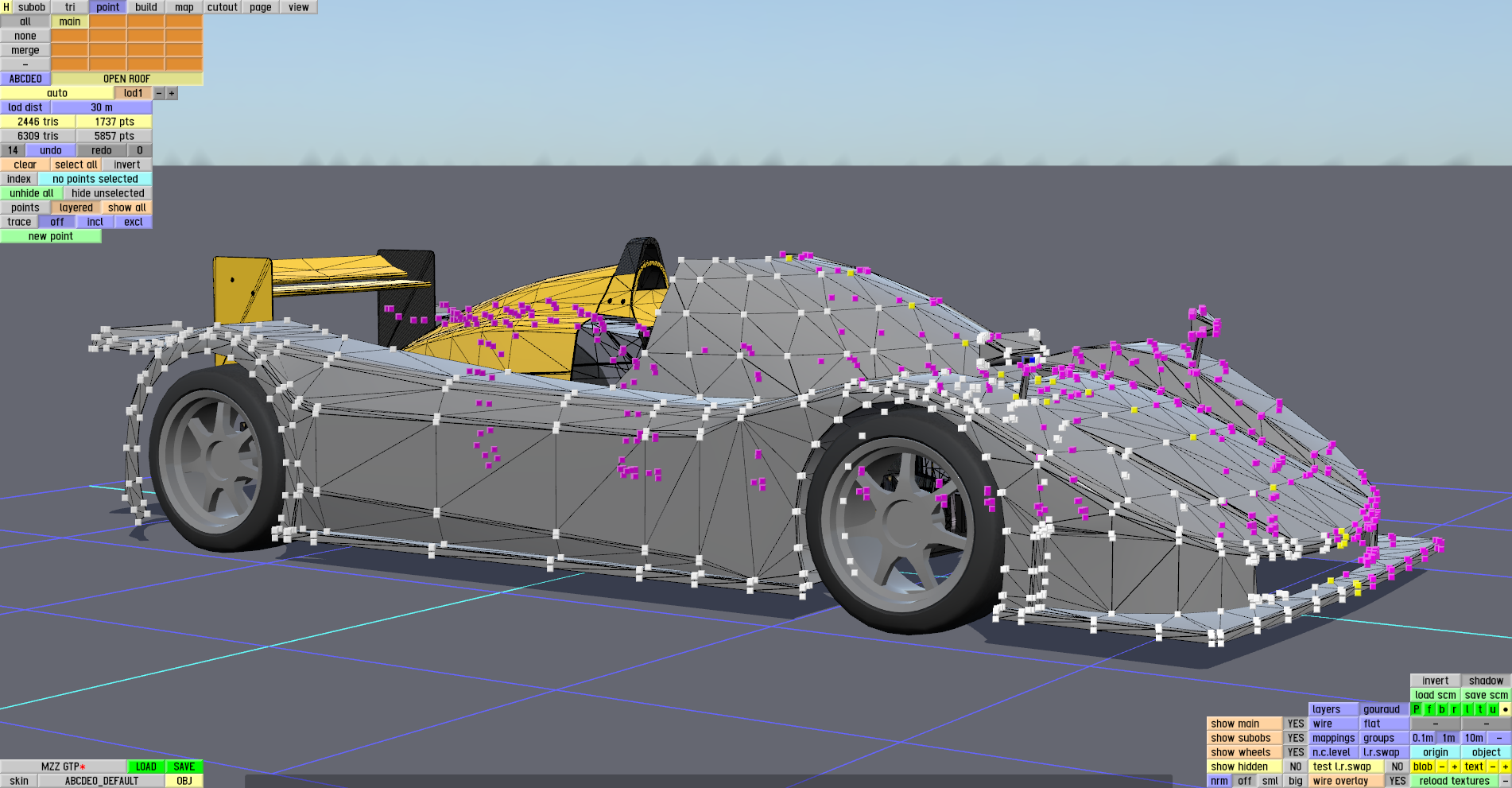Toggle show subobs YES

point(1296,738)
